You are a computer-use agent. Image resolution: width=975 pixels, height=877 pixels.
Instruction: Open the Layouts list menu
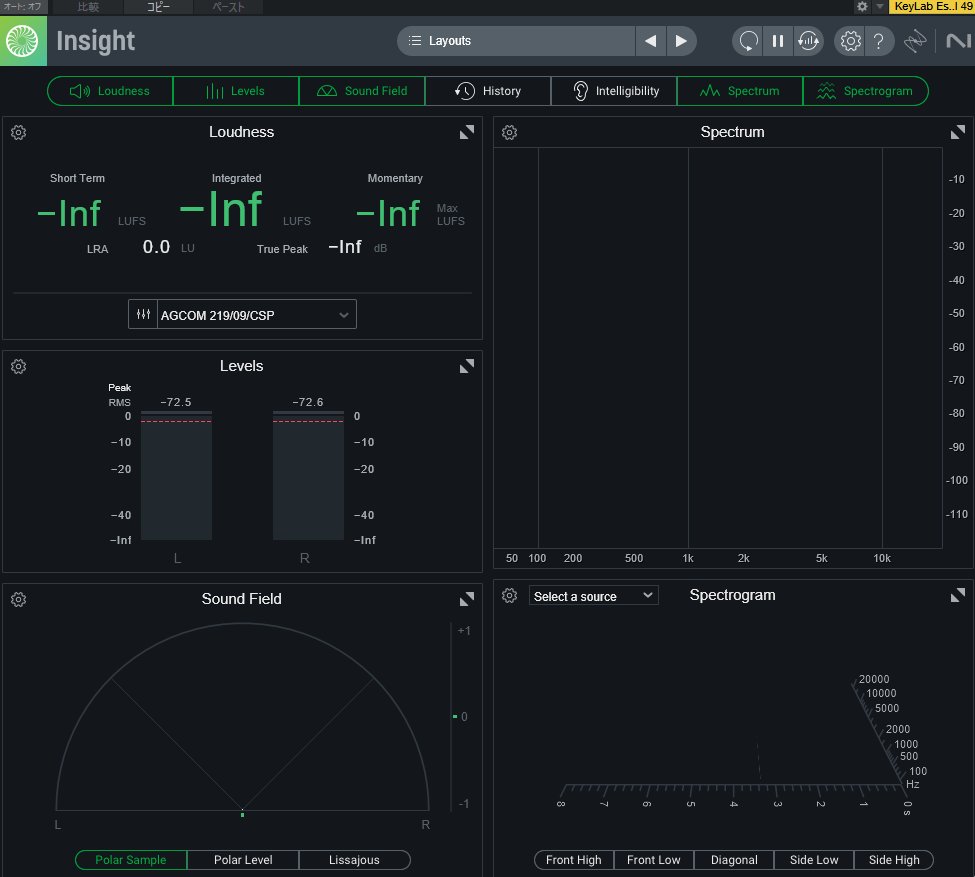click(515, 41)
